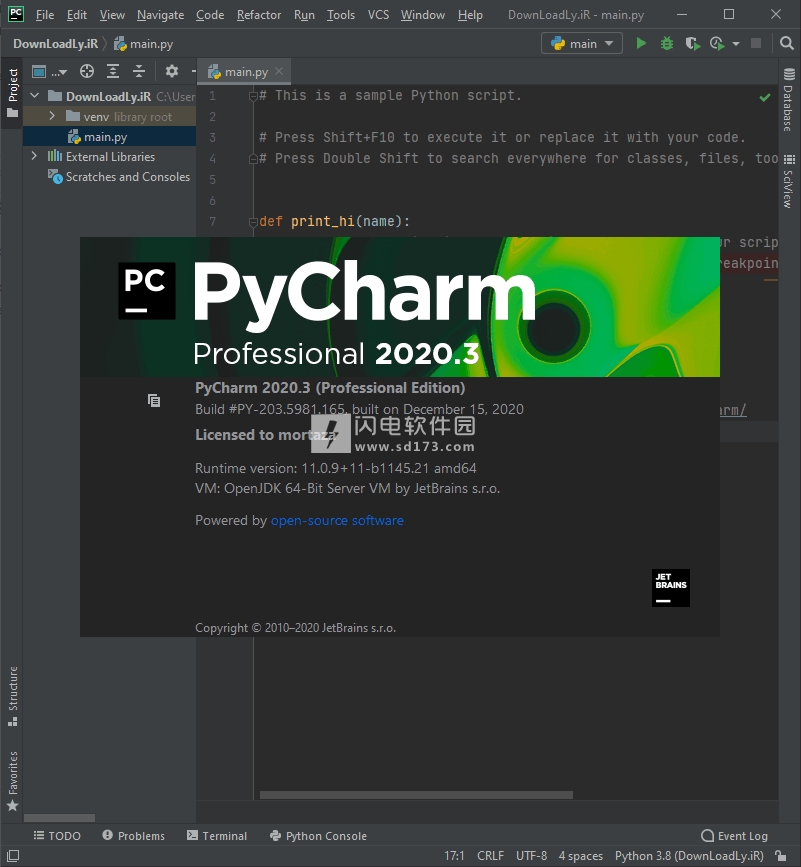Click the CRLF line separator indicator
Screen dimensions: 801x867
click(x=490, y=856)
